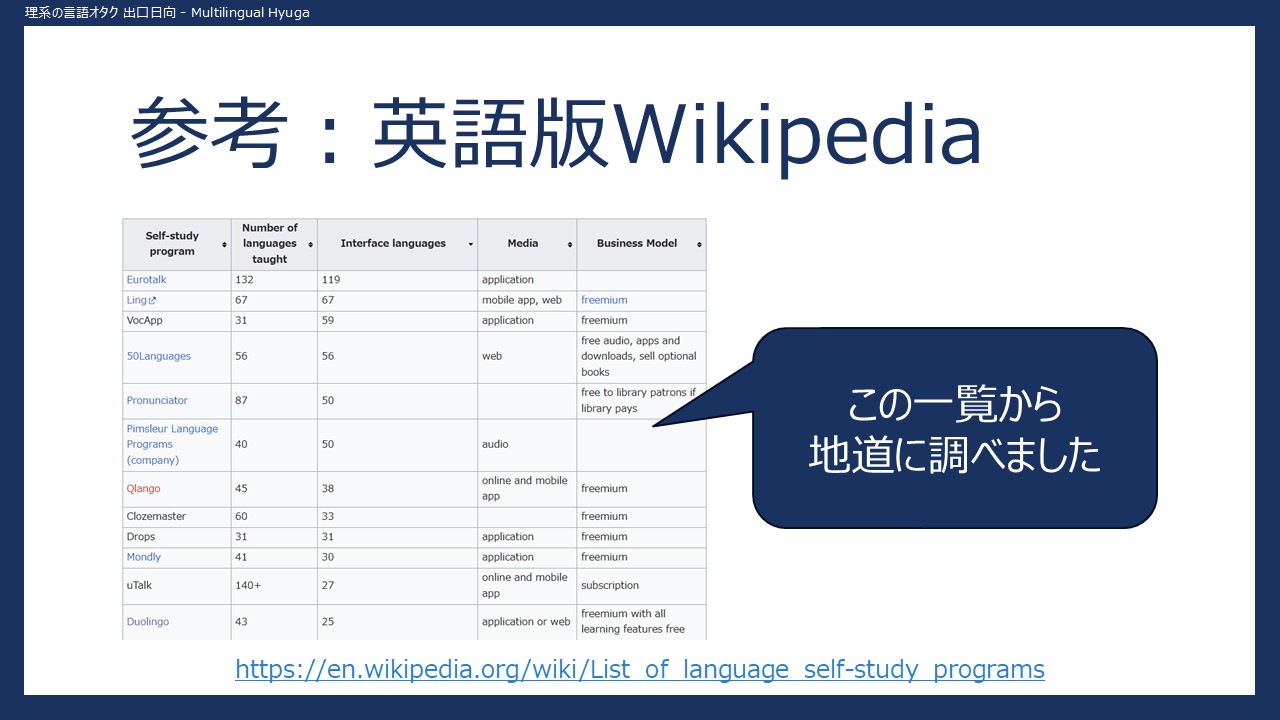Screen dimensions: 1280x720
Task: Open the Pronunciator link
Action: coord(157,400)
